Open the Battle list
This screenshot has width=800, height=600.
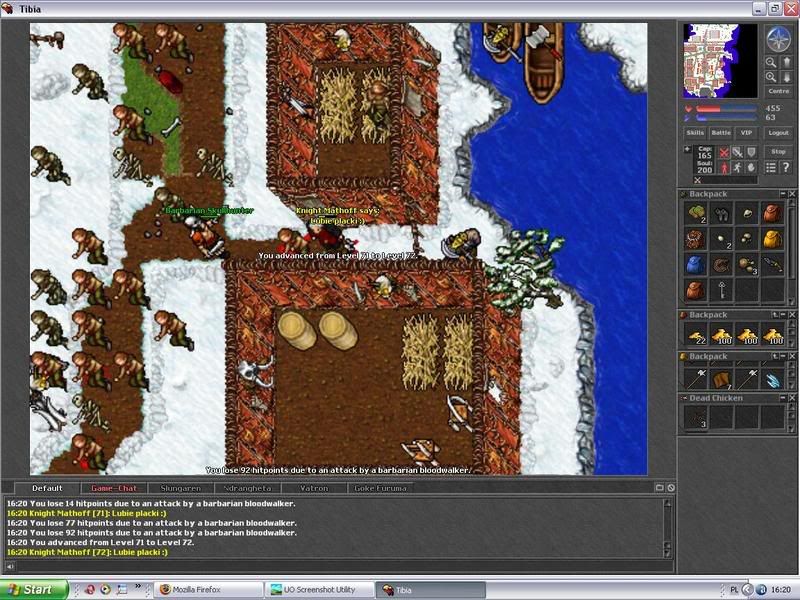721,133
